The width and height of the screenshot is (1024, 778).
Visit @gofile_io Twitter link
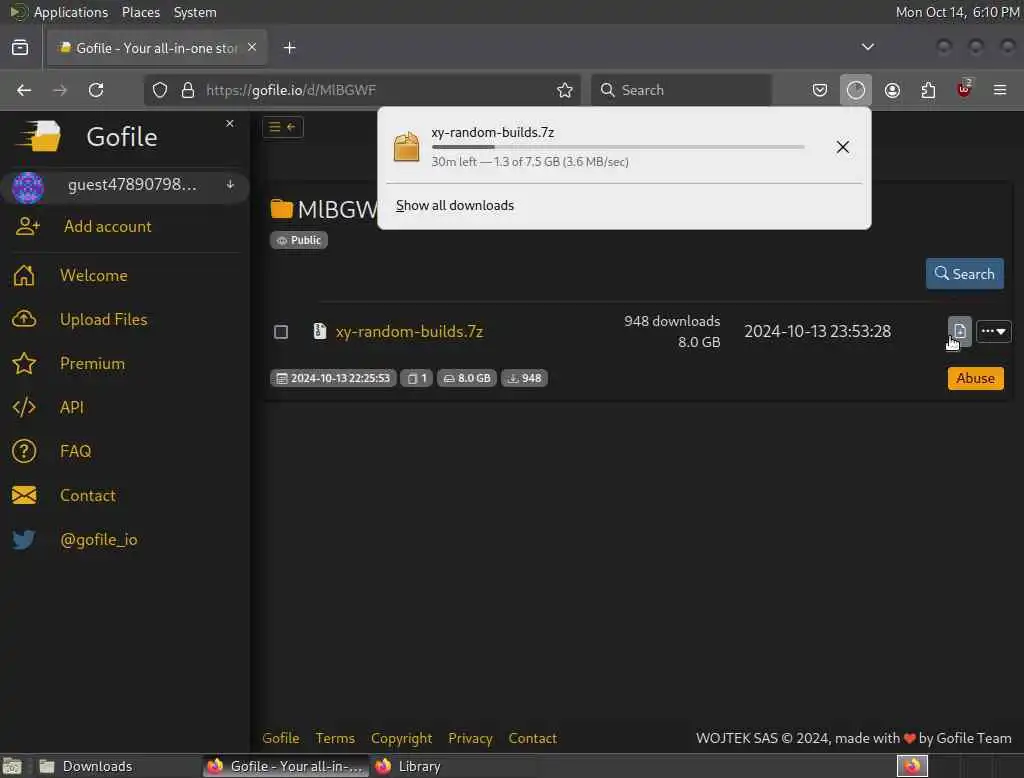[99, 540]
